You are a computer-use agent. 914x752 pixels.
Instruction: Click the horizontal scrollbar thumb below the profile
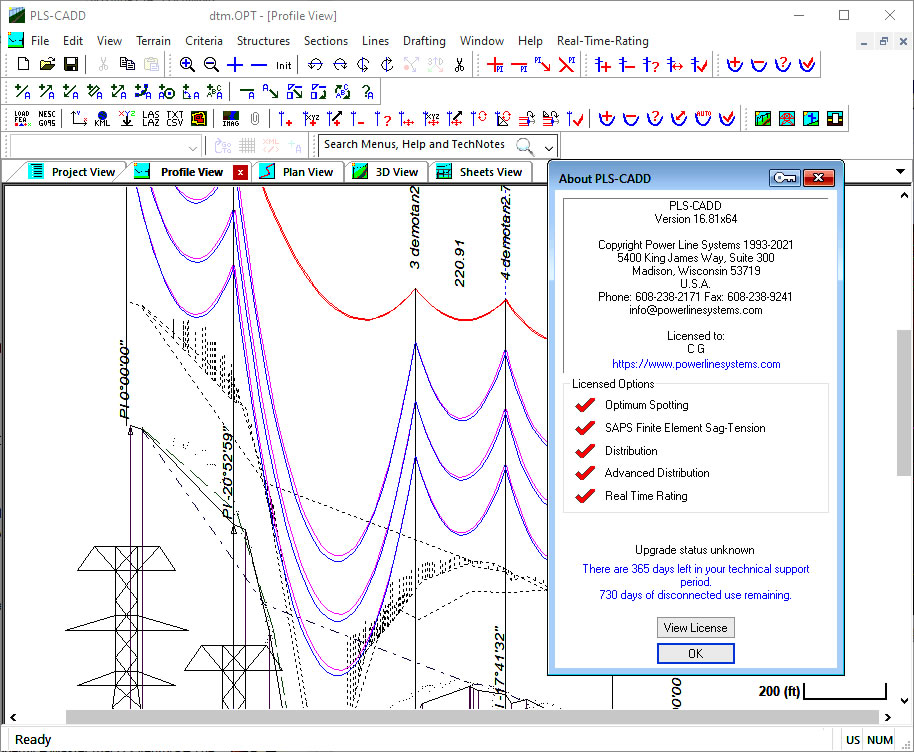[x=472, y=717]
